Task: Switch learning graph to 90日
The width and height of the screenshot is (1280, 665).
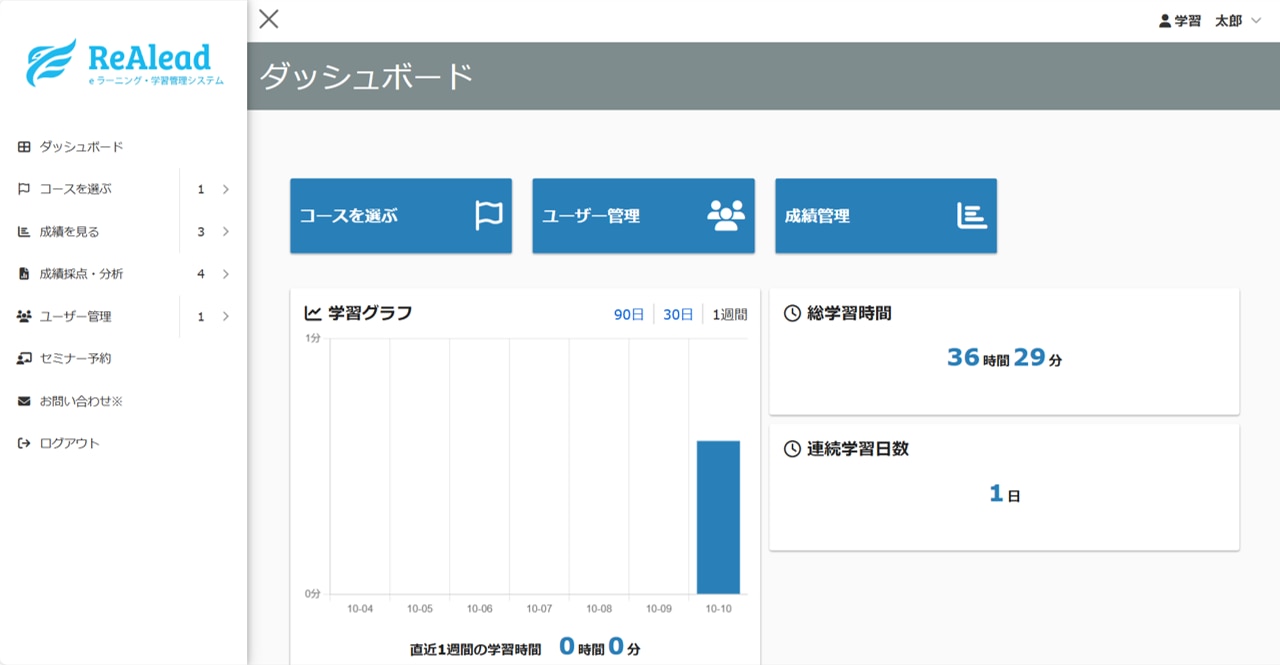Action: pos(629,314)
